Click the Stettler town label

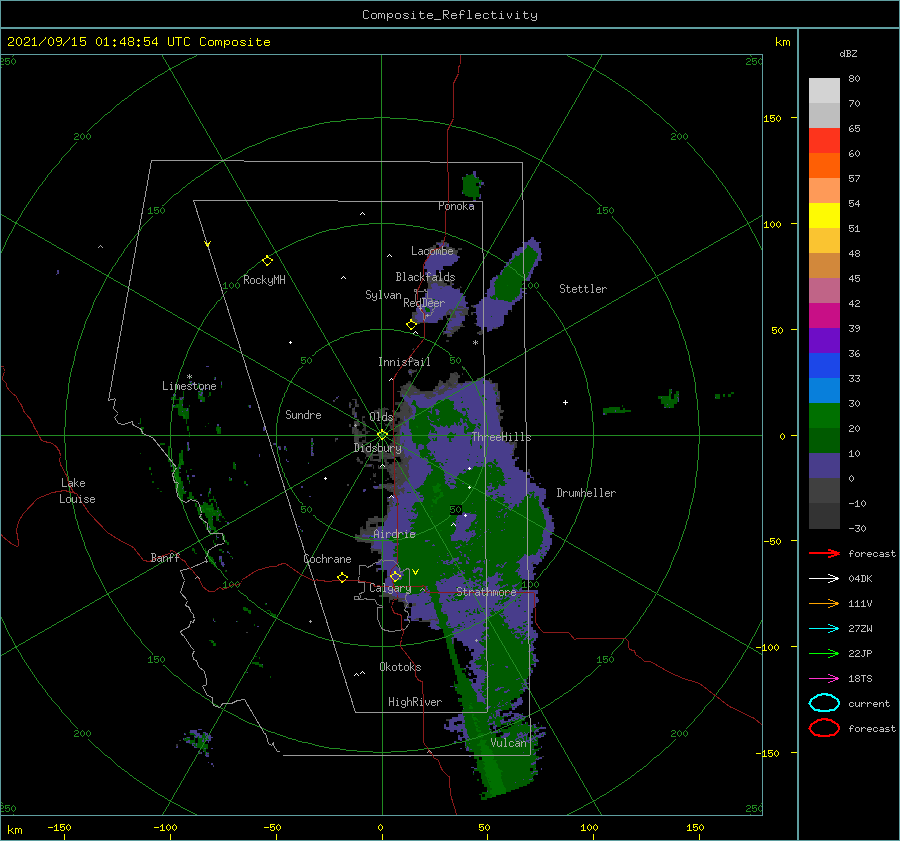(583, 289)
